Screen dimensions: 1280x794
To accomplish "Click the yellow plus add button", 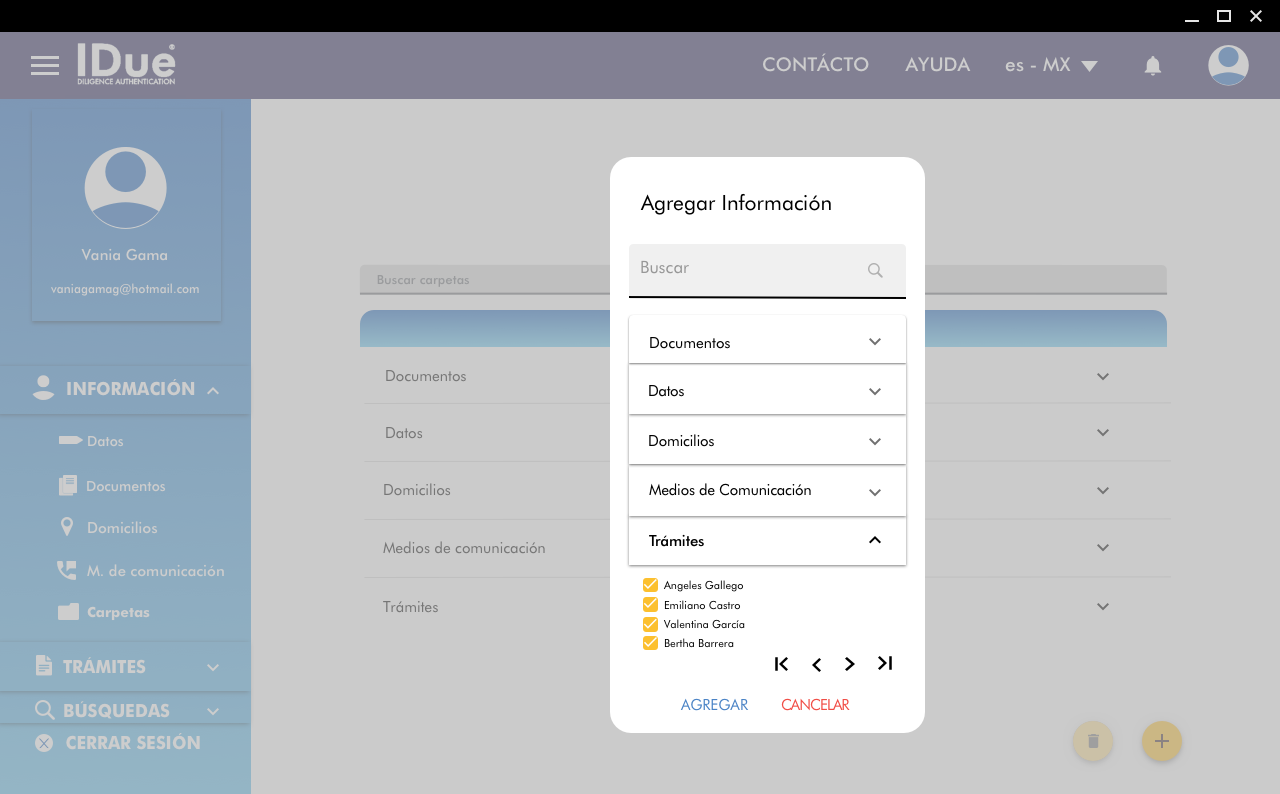I will pos(1161,741).
